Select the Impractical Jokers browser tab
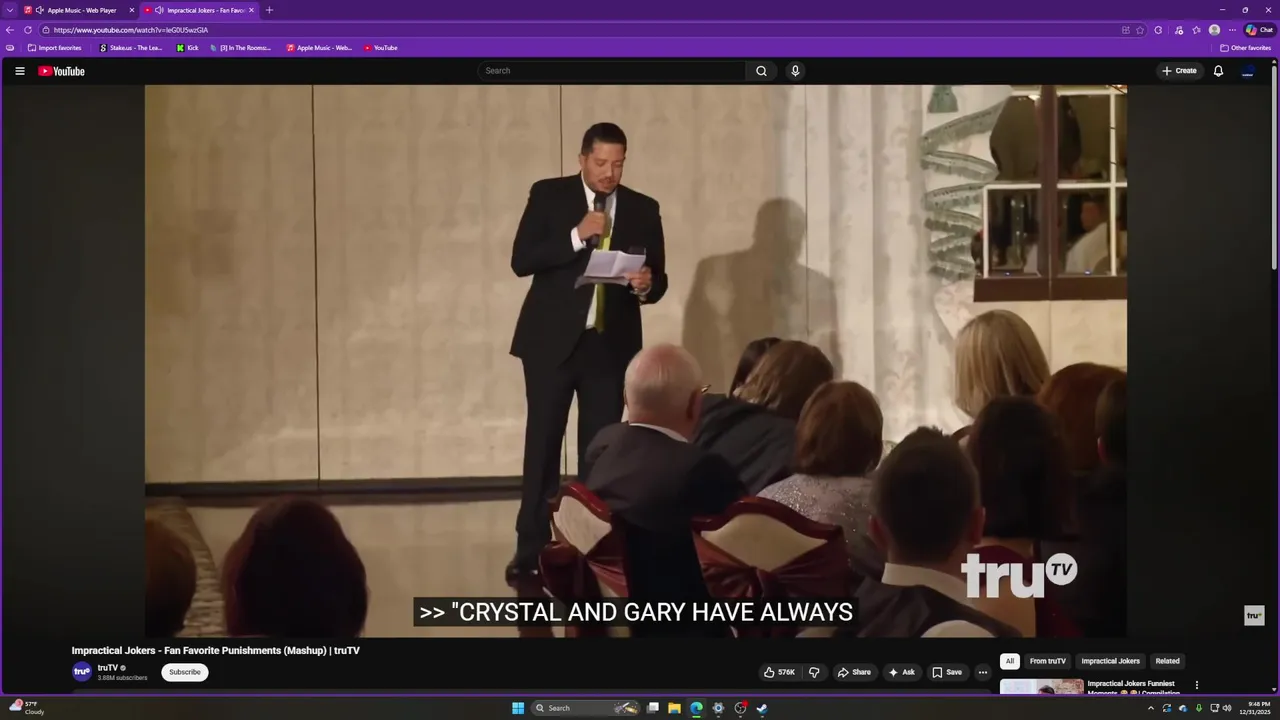Screen dimensions: 1280x720 click(200, 10)
